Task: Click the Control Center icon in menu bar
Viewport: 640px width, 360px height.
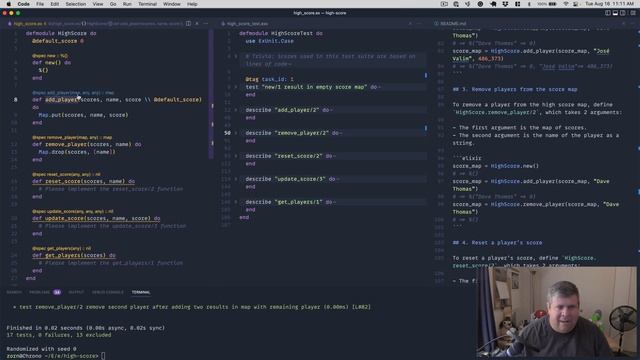Action: point(576,4)
